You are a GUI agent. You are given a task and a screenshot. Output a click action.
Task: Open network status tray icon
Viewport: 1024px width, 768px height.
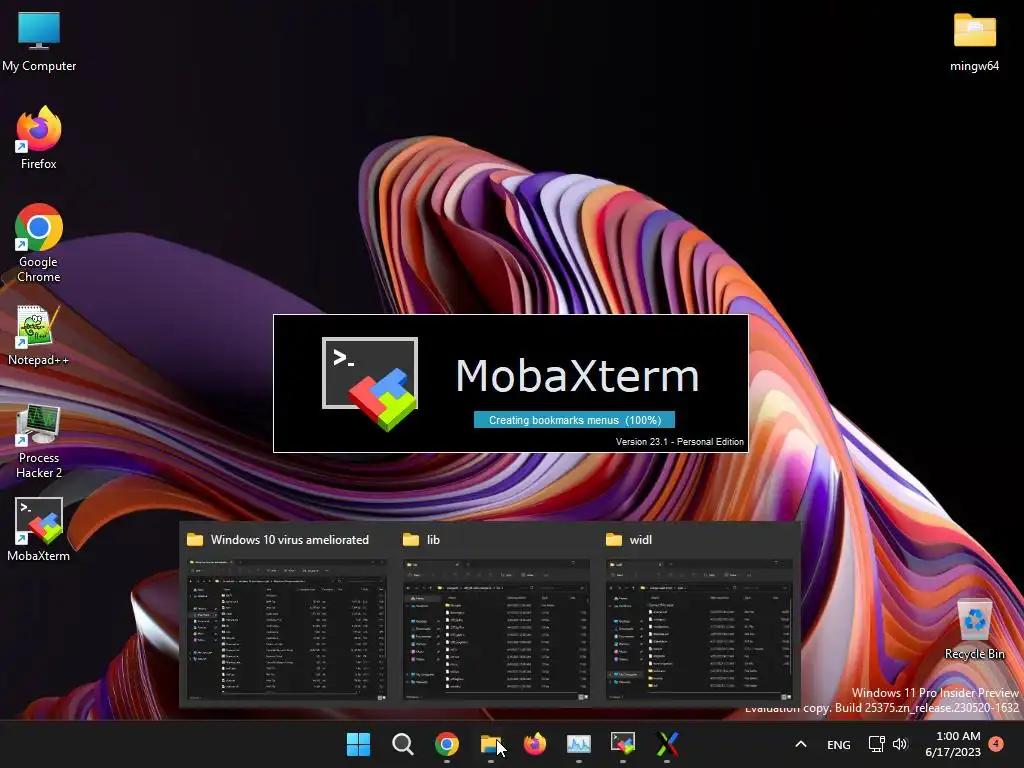point(876,744)
